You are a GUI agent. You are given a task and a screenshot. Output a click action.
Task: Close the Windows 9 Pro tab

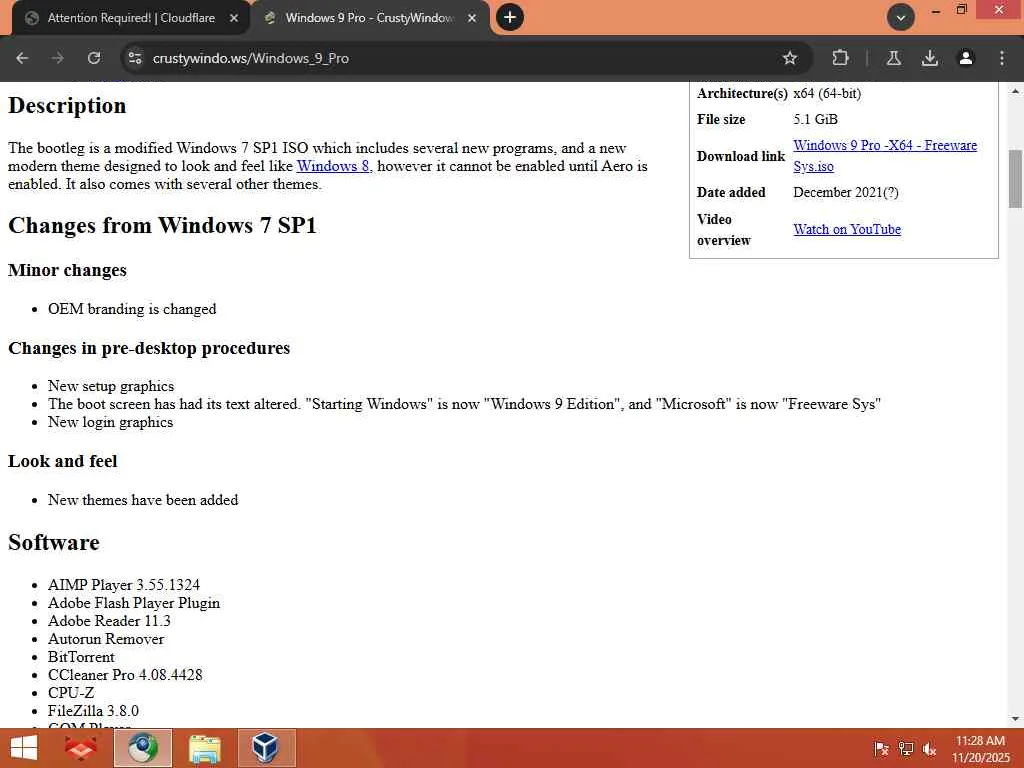[x=472, y=18]
